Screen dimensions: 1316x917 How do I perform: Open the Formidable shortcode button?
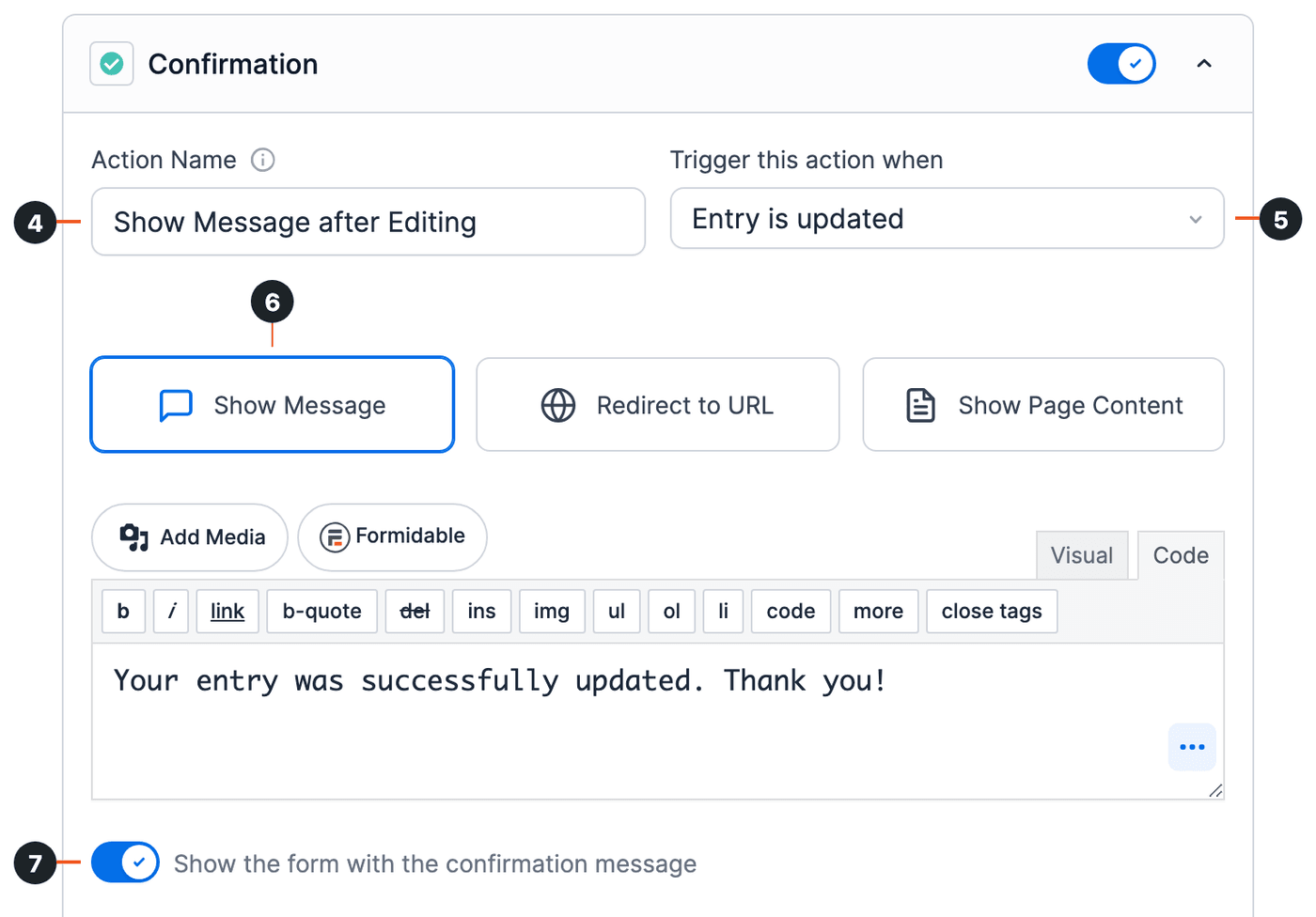pos(393,537)
